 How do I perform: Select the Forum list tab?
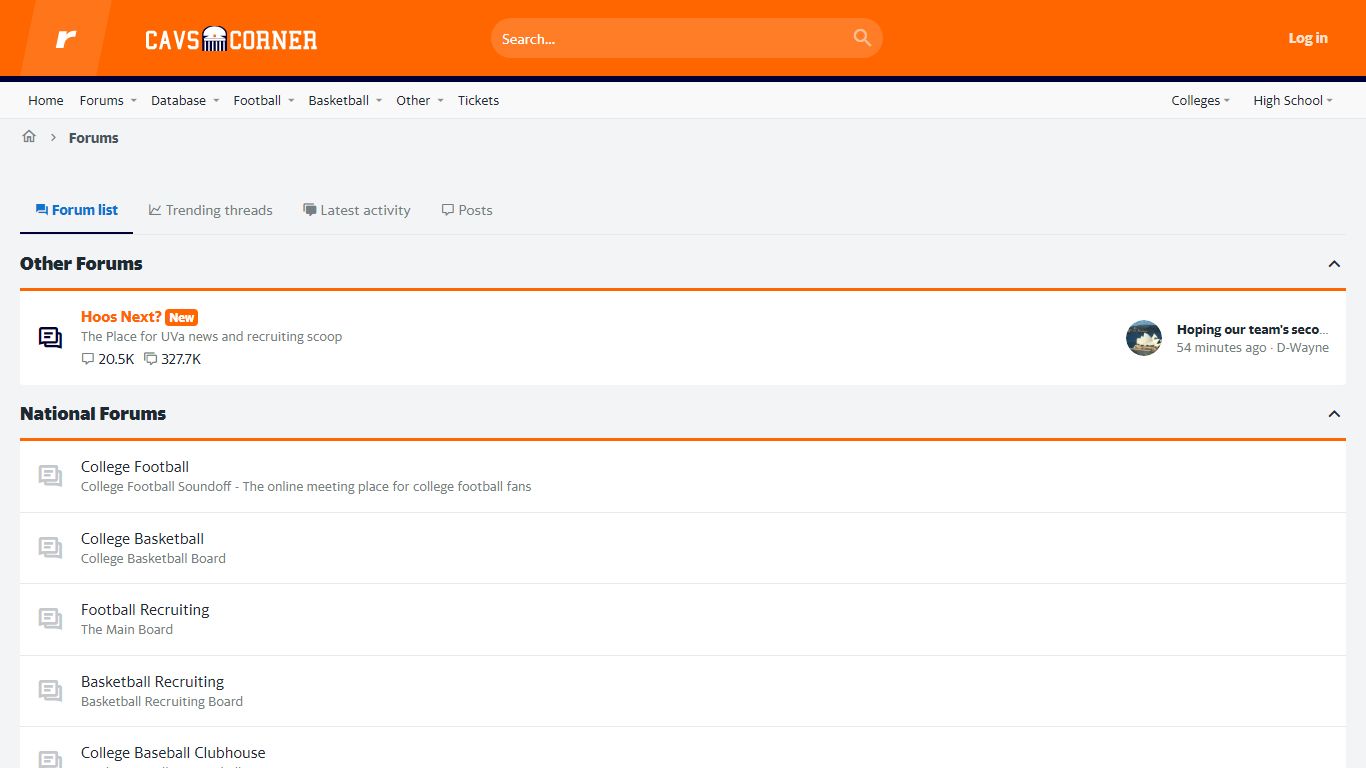[x=77, y=210]
